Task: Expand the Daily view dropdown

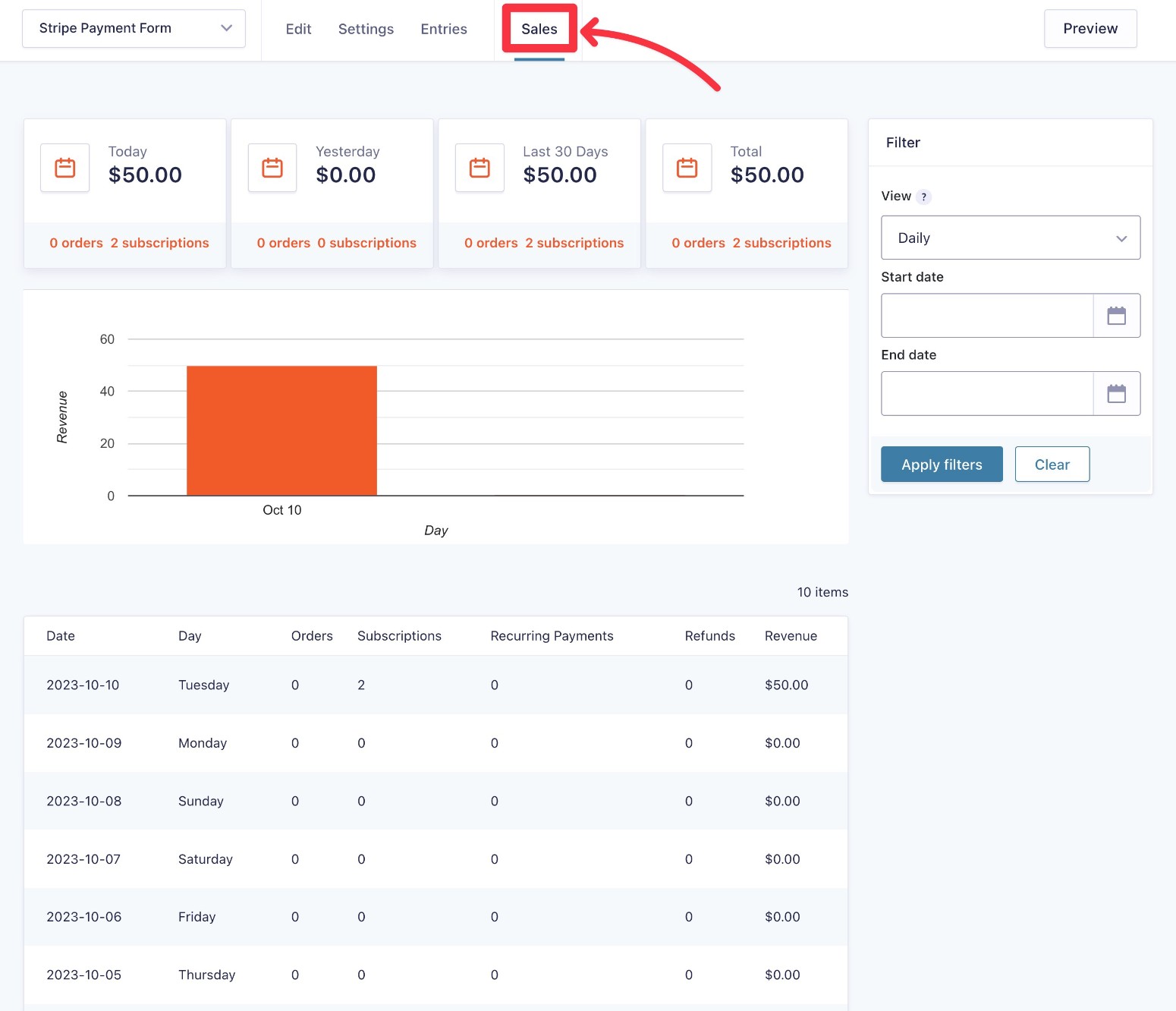Action: [1011, 238]
